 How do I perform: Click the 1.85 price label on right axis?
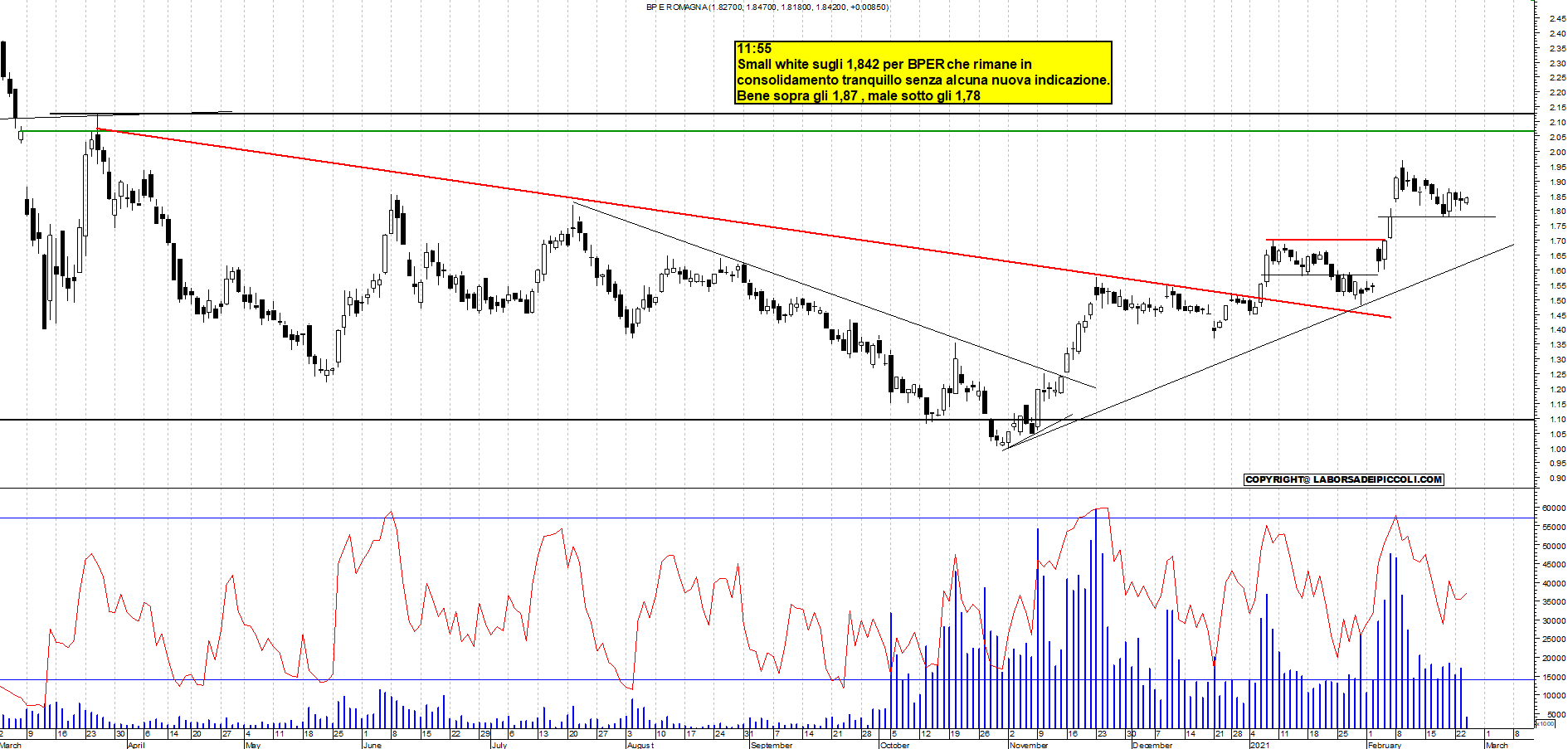(1557, 197)
